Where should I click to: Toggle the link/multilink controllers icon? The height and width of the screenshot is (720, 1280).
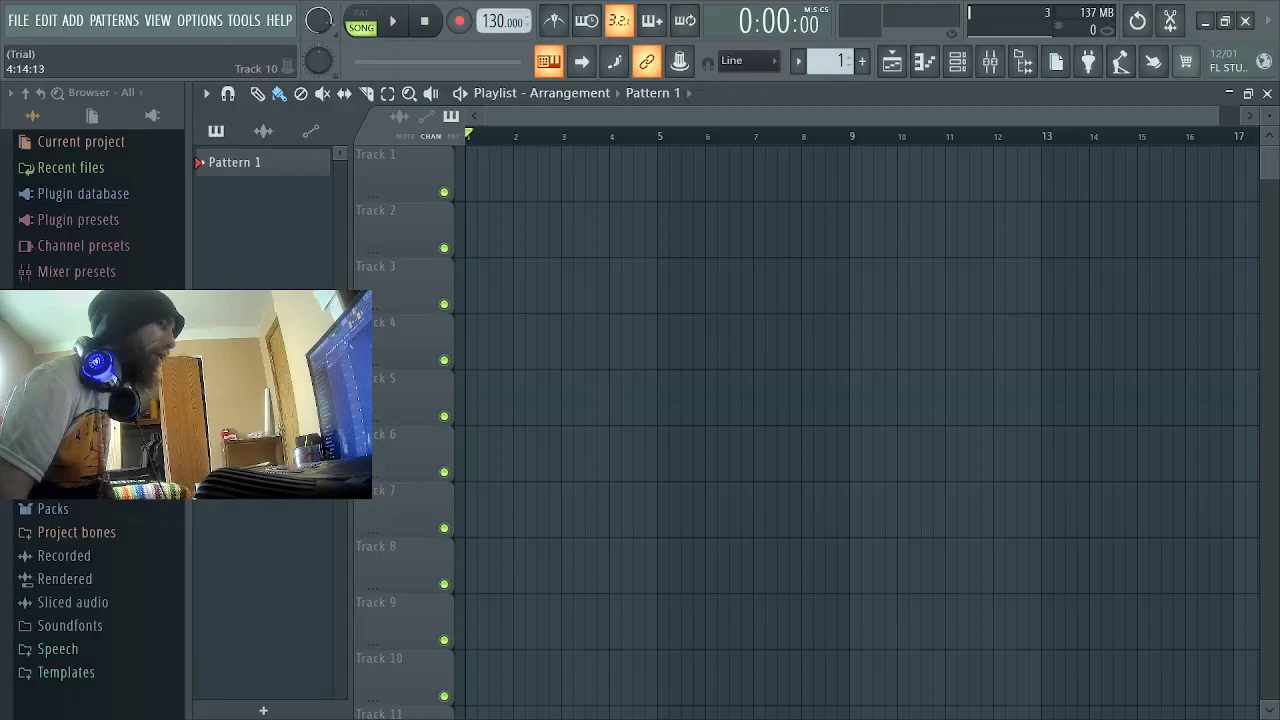click(647, 62)
